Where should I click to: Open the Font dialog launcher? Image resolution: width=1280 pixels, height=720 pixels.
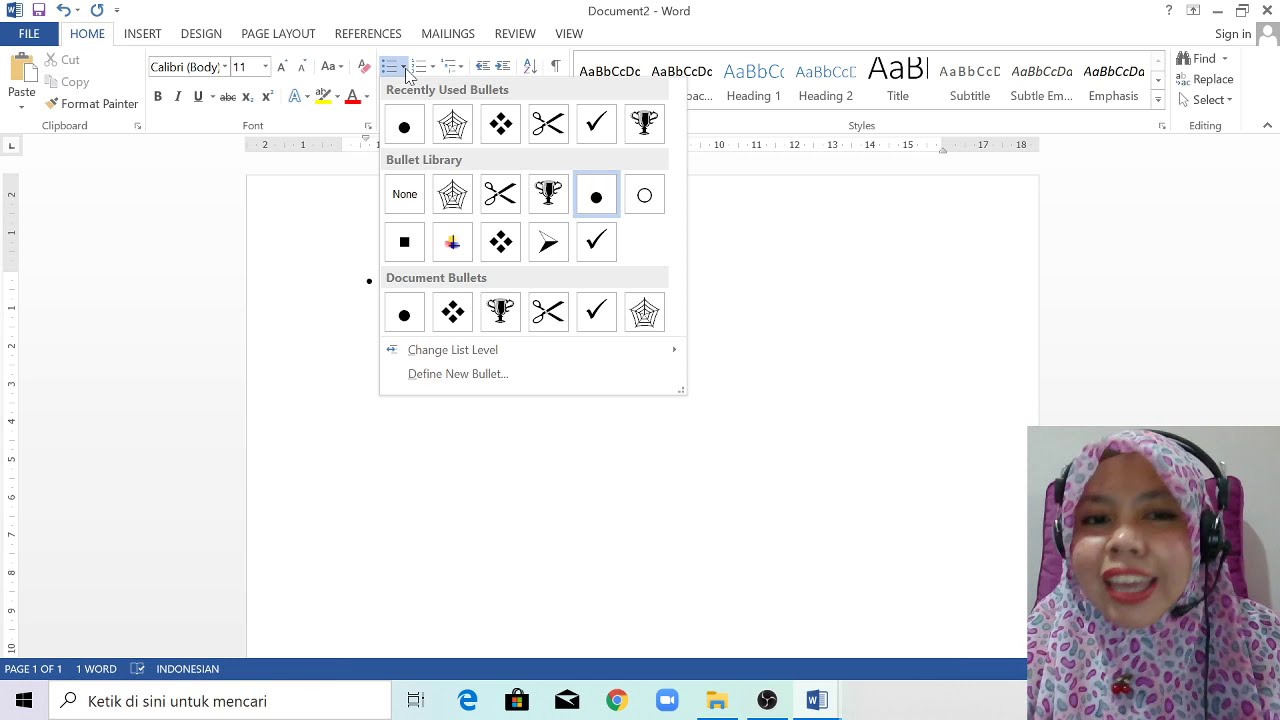pyautogui.click(x=368, y=126)
